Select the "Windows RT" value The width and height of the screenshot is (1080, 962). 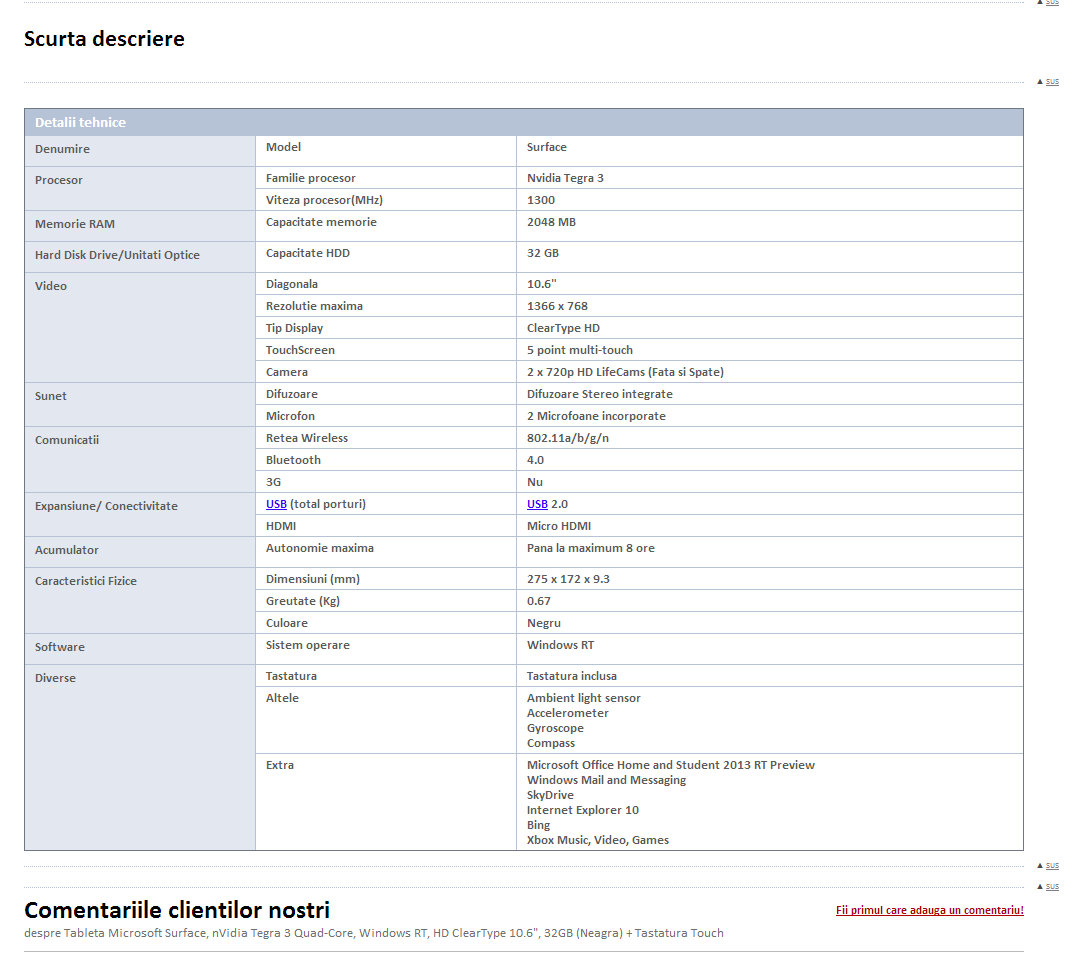561,645
